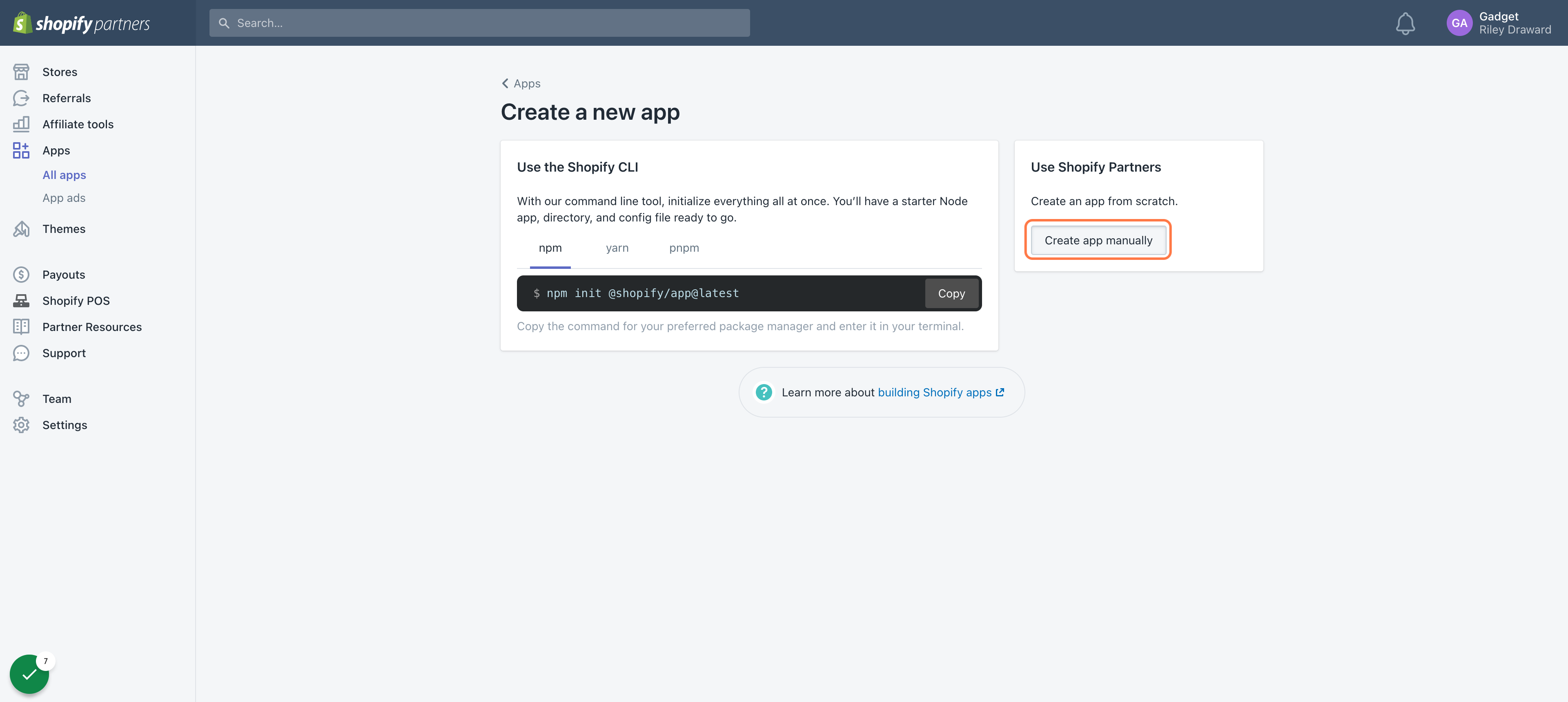Click the Referrals icon in sidebar

pyautogui.click(x=21, y=98)
